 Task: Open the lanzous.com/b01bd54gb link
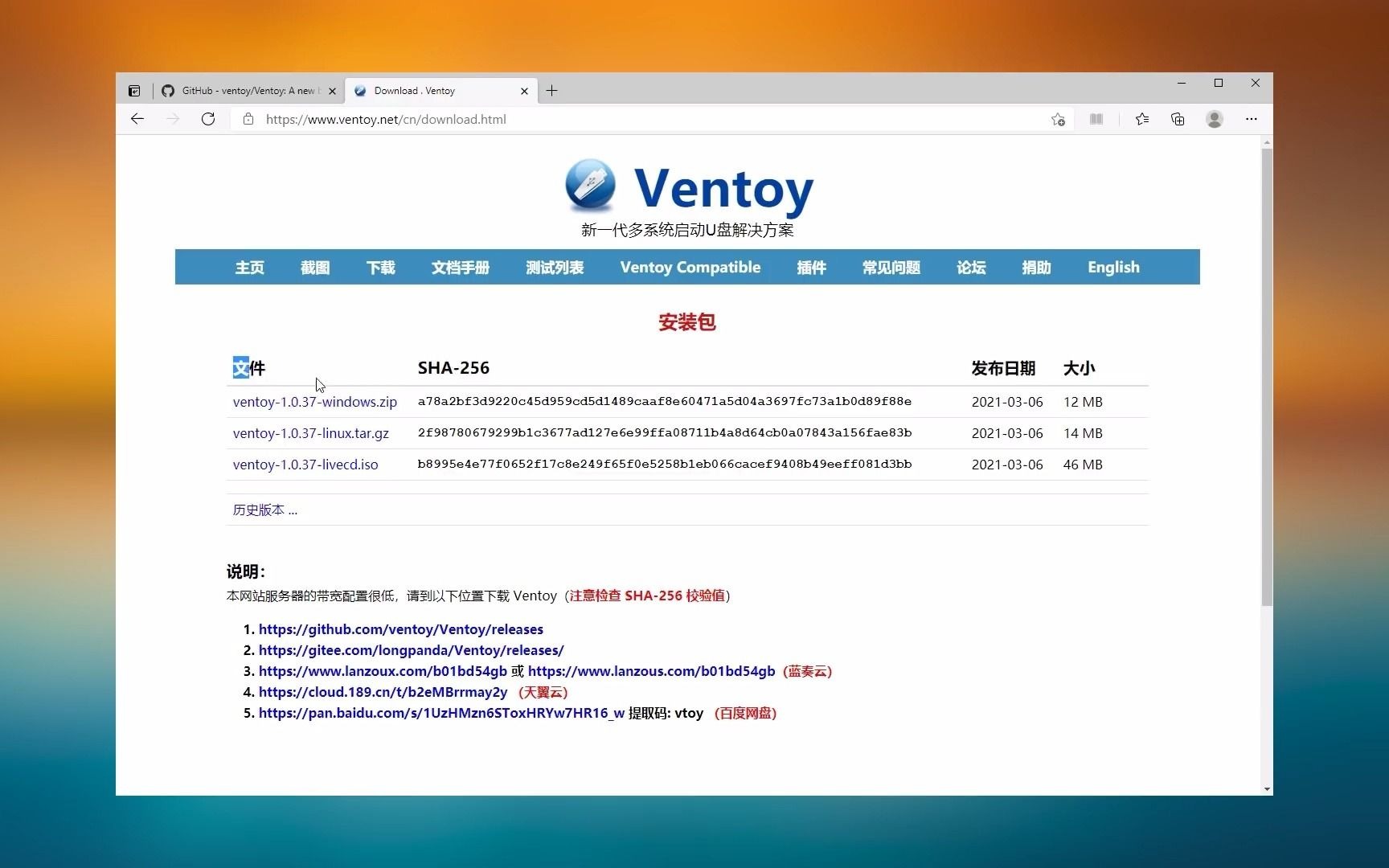652,671
